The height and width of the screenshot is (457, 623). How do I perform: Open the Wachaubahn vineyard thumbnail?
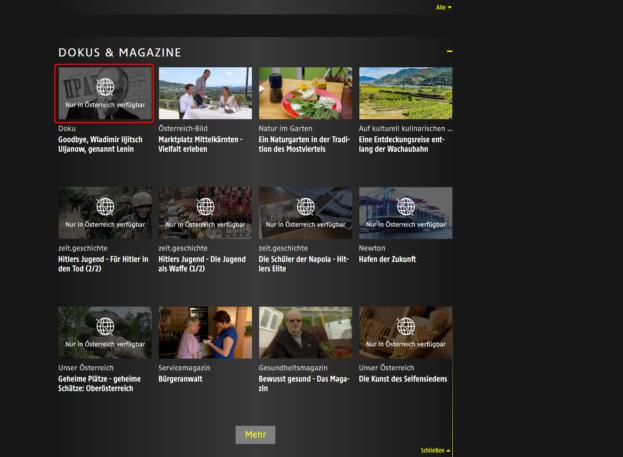(x=405, y=93)
